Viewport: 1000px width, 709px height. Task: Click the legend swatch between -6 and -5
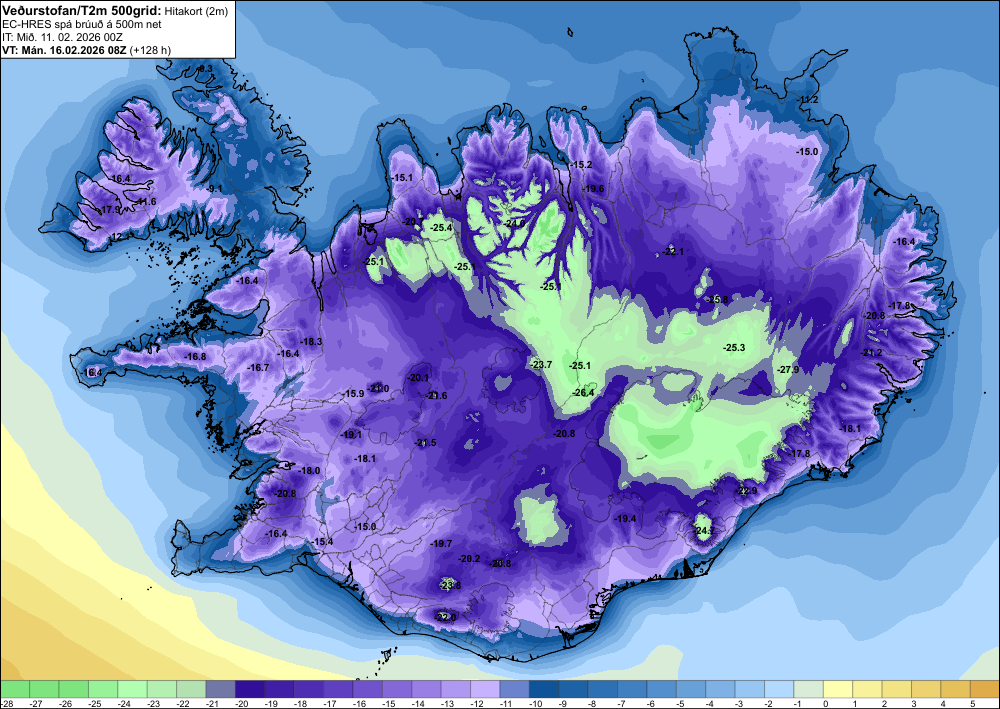[662, 689]
